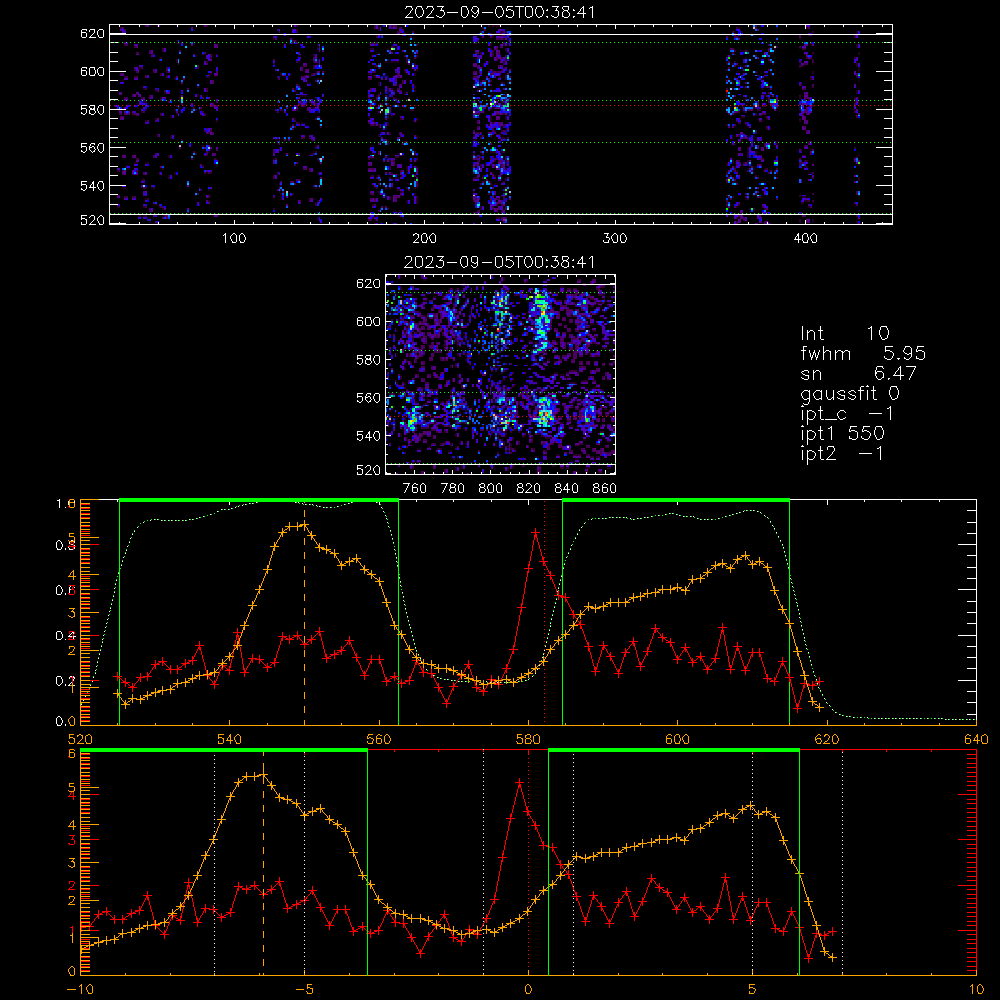Click the 0.0 y-axis label of the upper profile plot
The image size is (1000, 1000).
(x=65, y=721)
